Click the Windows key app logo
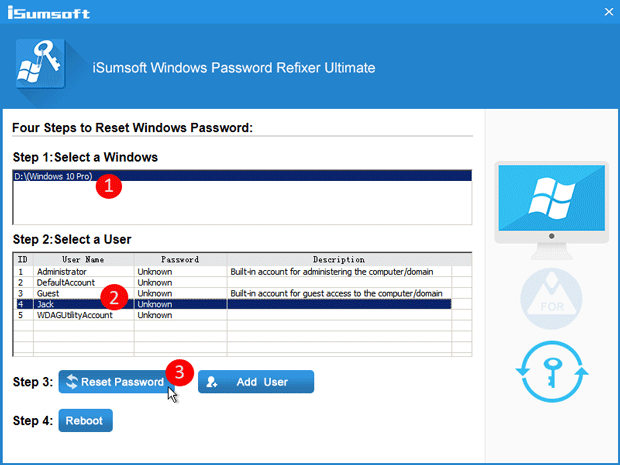Viewport: 620px width, 465px height. [x=40, y=63]
